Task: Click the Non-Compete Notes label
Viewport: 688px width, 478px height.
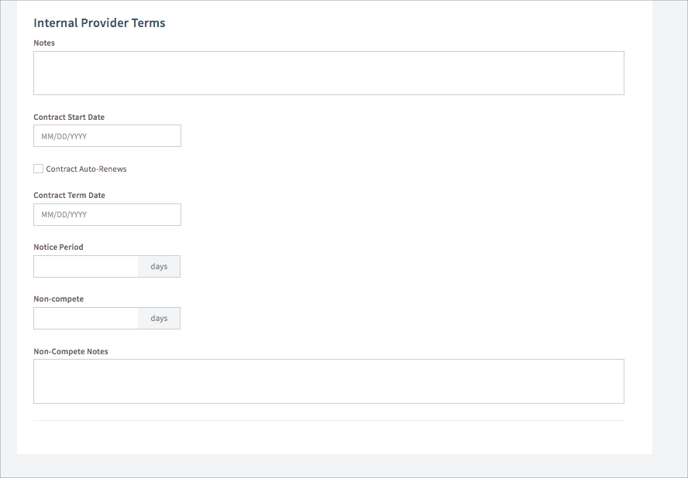Action: tap(71, 351)
